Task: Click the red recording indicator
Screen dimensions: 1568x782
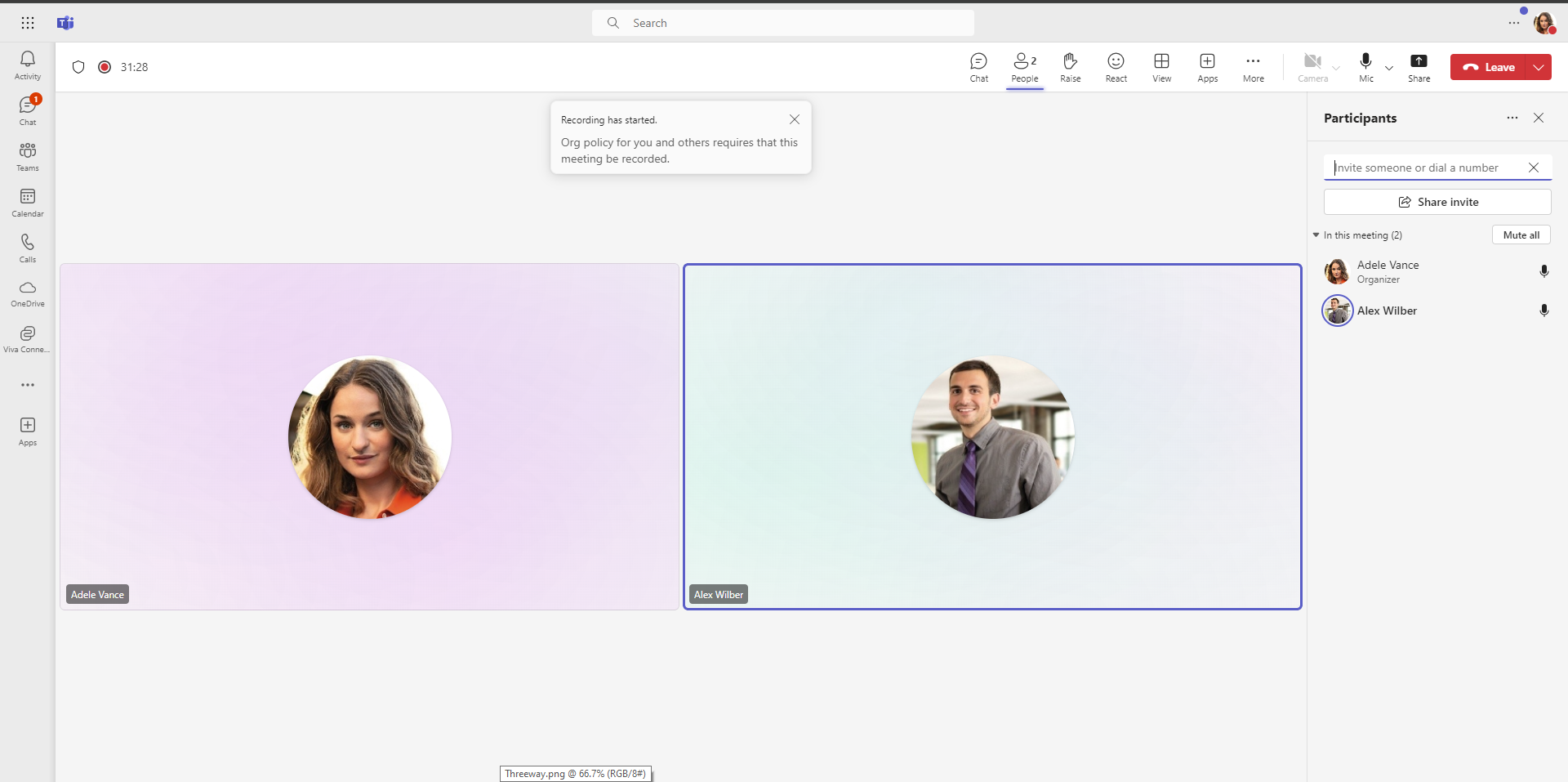Action: tap(105, 67)
